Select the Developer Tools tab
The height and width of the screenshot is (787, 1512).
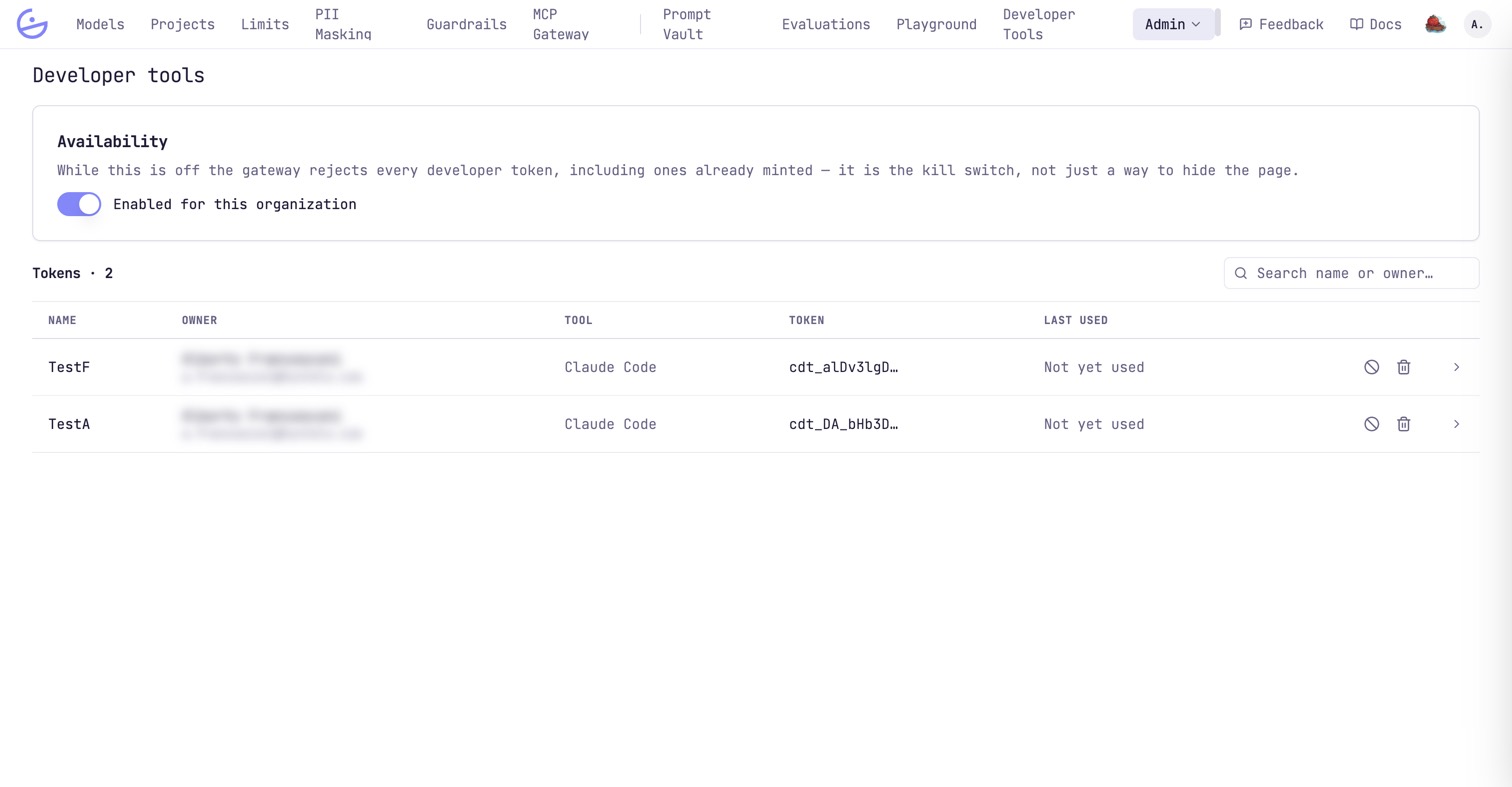tap(1040, 24)
